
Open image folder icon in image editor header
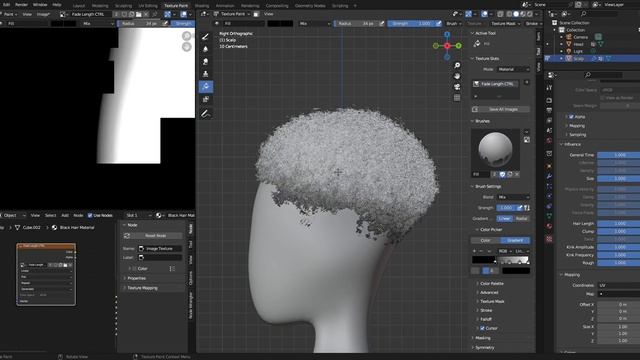point(139,14)
